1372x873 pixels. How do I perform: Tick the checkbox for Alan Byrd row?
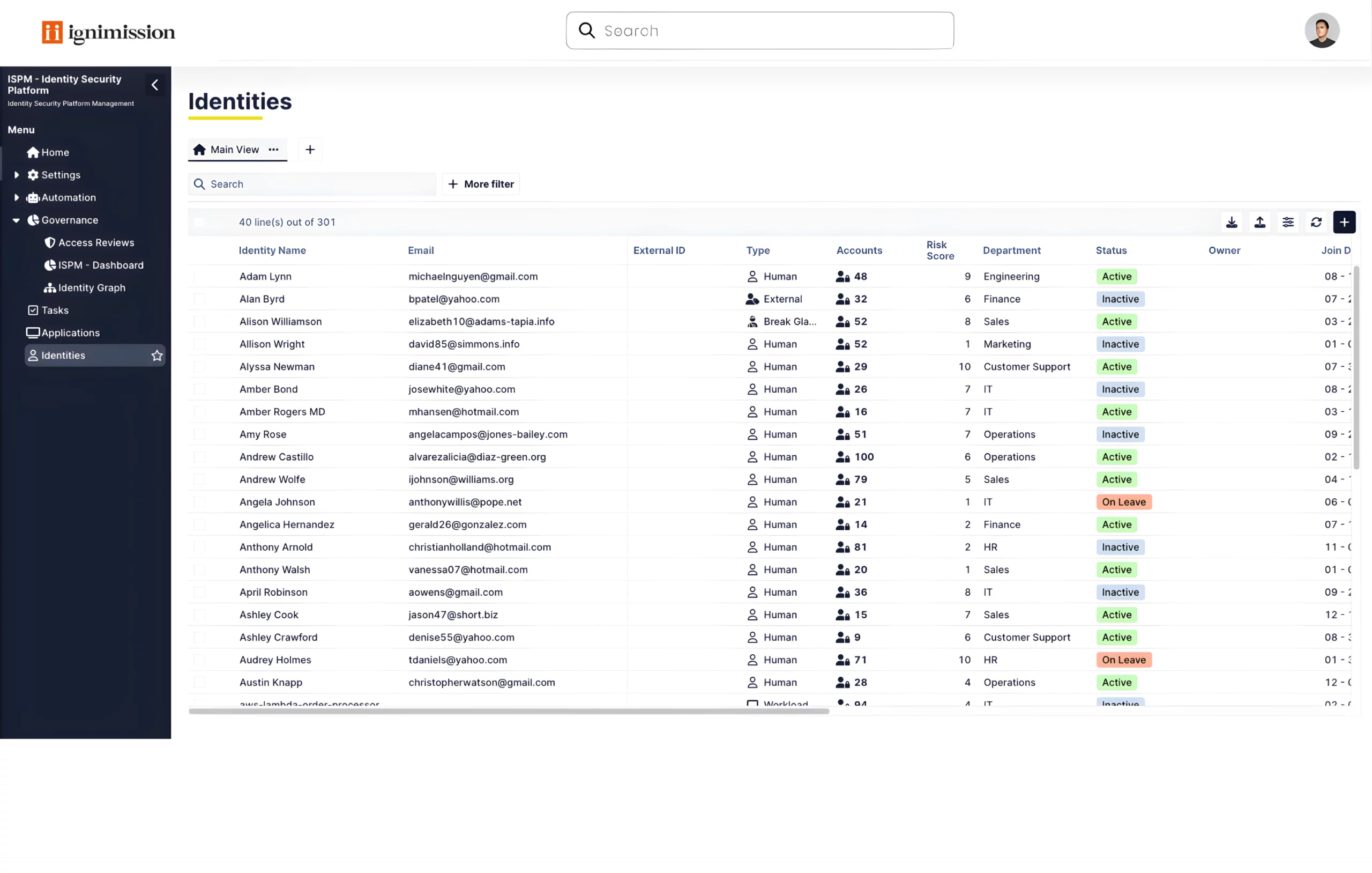click(x=199, y=299)
